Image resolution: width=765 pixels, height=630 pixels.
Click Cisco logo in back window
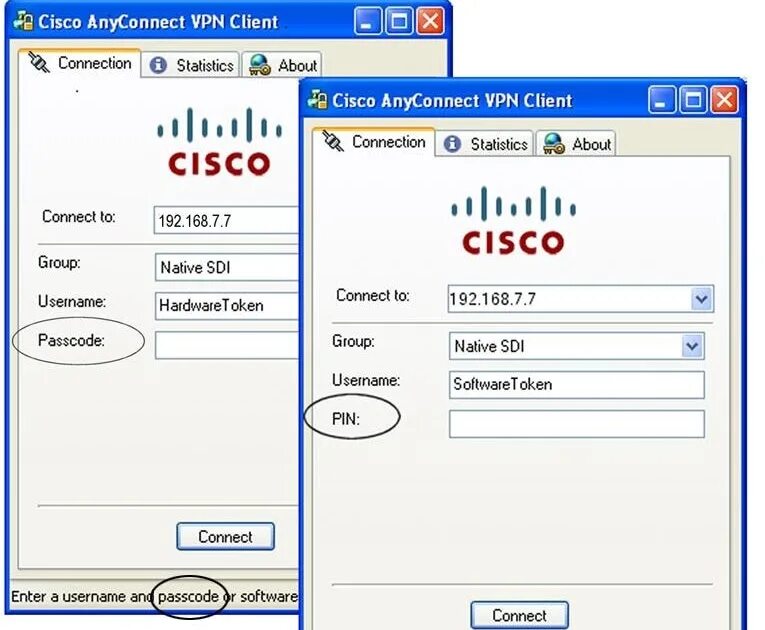219,142
